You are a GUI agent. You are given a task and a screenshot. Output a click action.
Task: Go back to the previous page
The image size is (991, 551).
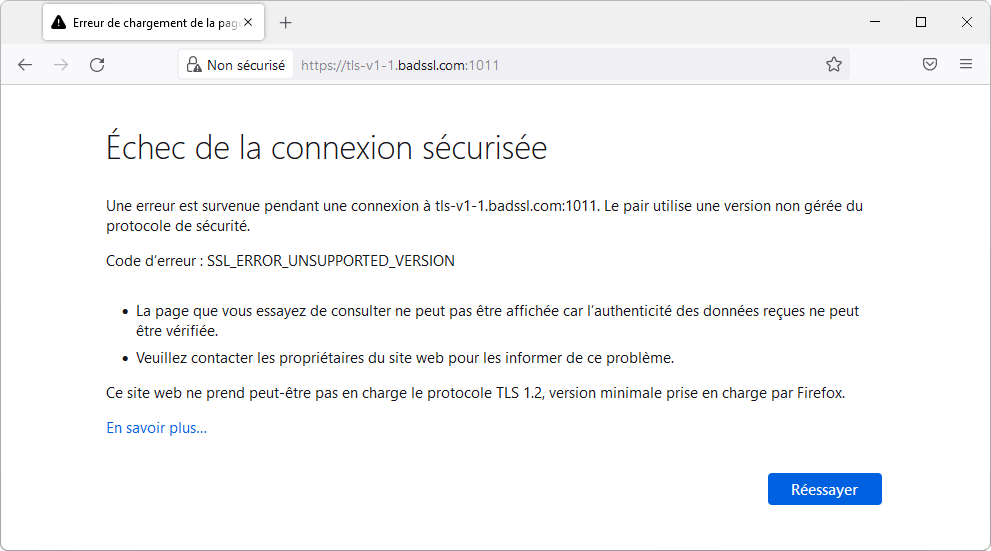pos(25,65)
